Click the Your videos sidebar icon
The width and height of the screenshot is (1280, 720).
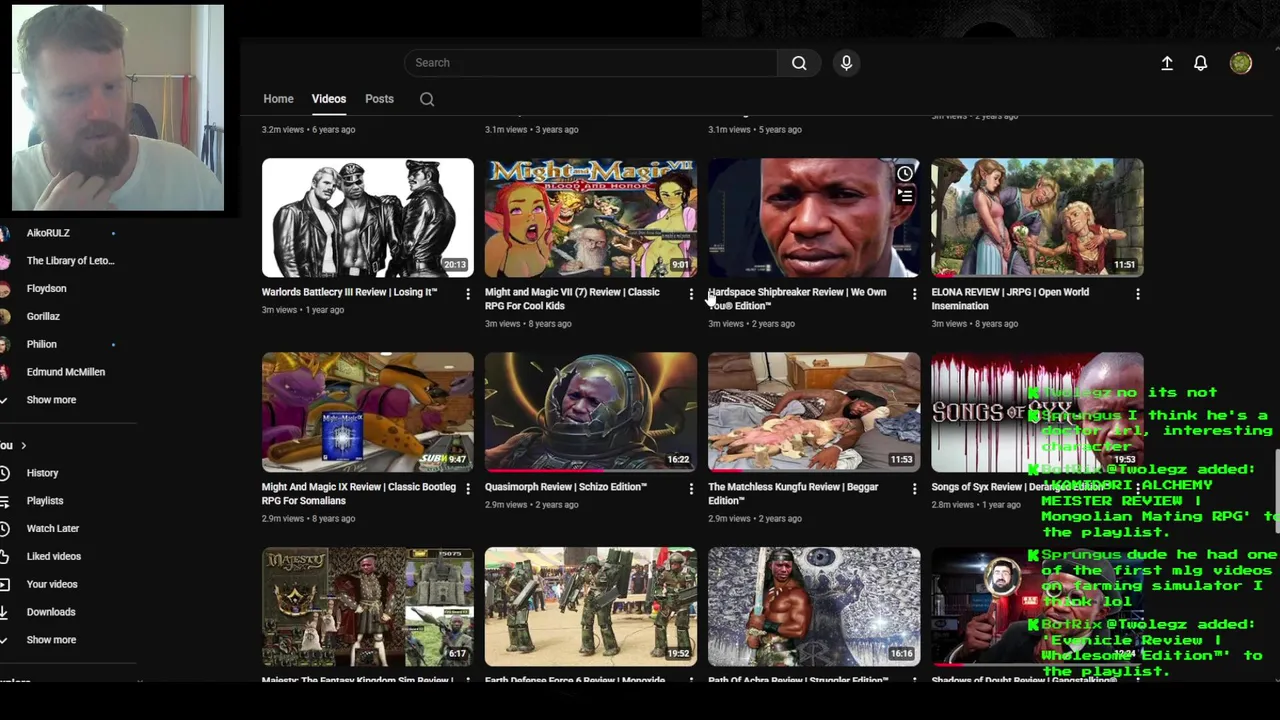(5, 584)
